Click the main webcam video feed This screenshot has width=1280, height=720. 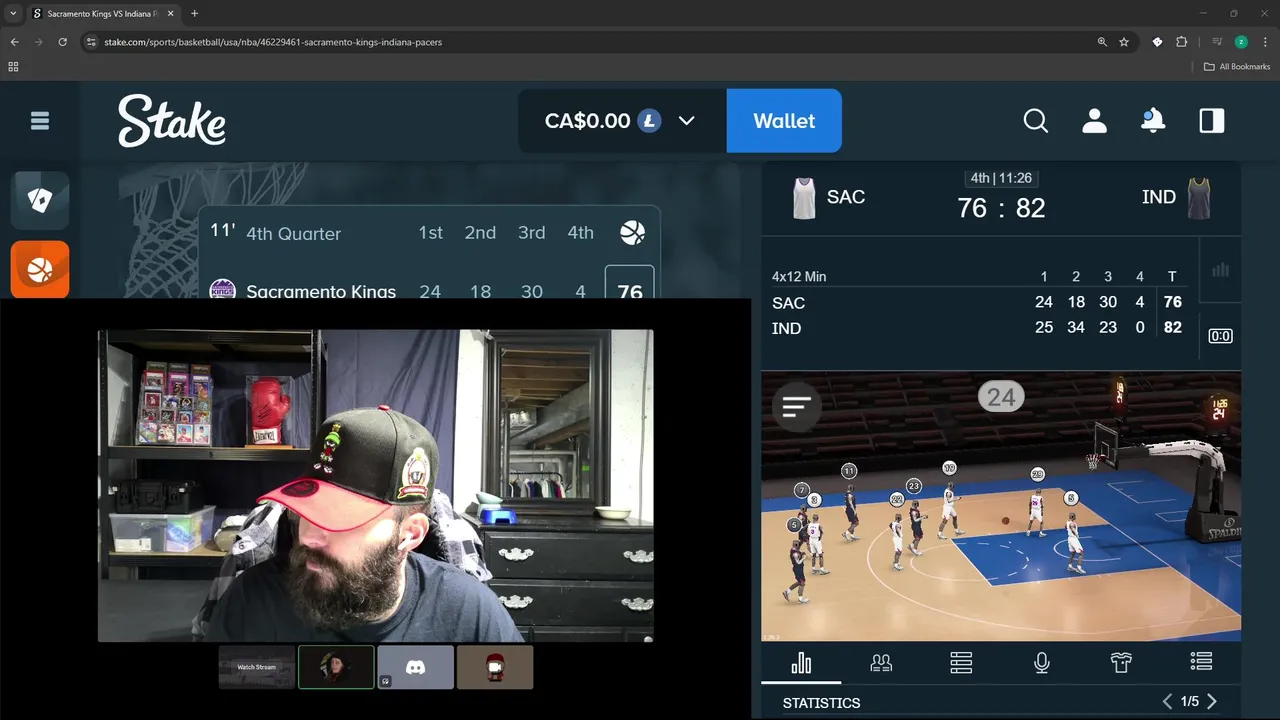pos(376,486)
